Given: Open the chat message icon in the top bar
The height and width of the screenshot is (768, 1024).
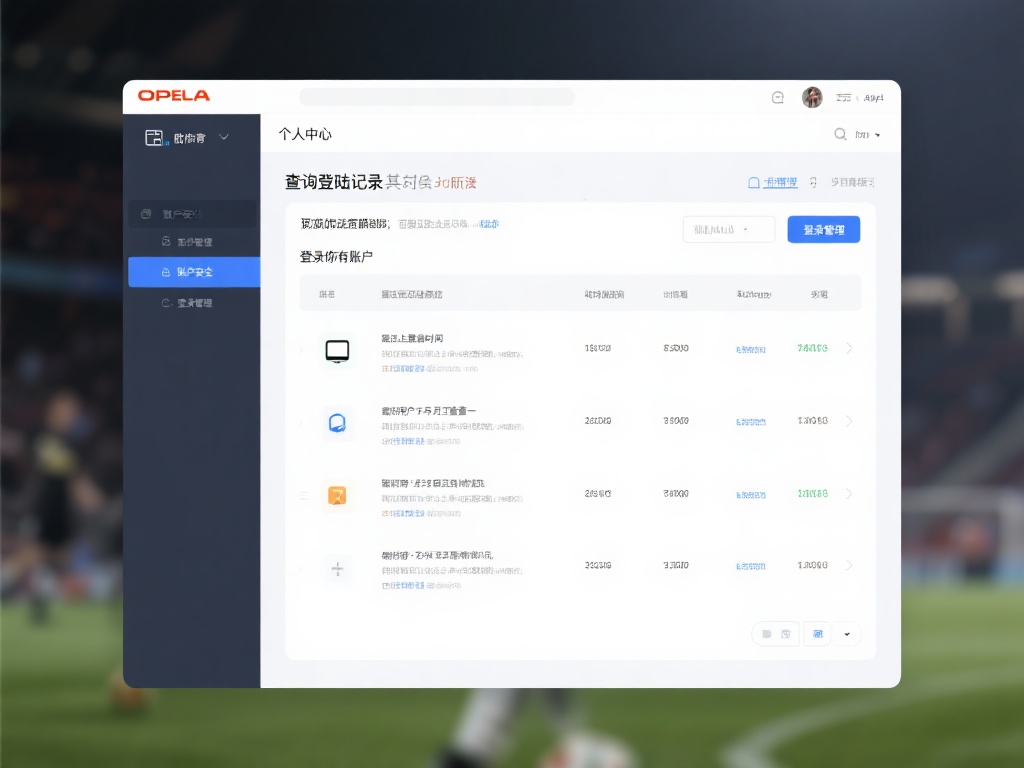Looking at the screenshot, I should [x=777, y=97].
